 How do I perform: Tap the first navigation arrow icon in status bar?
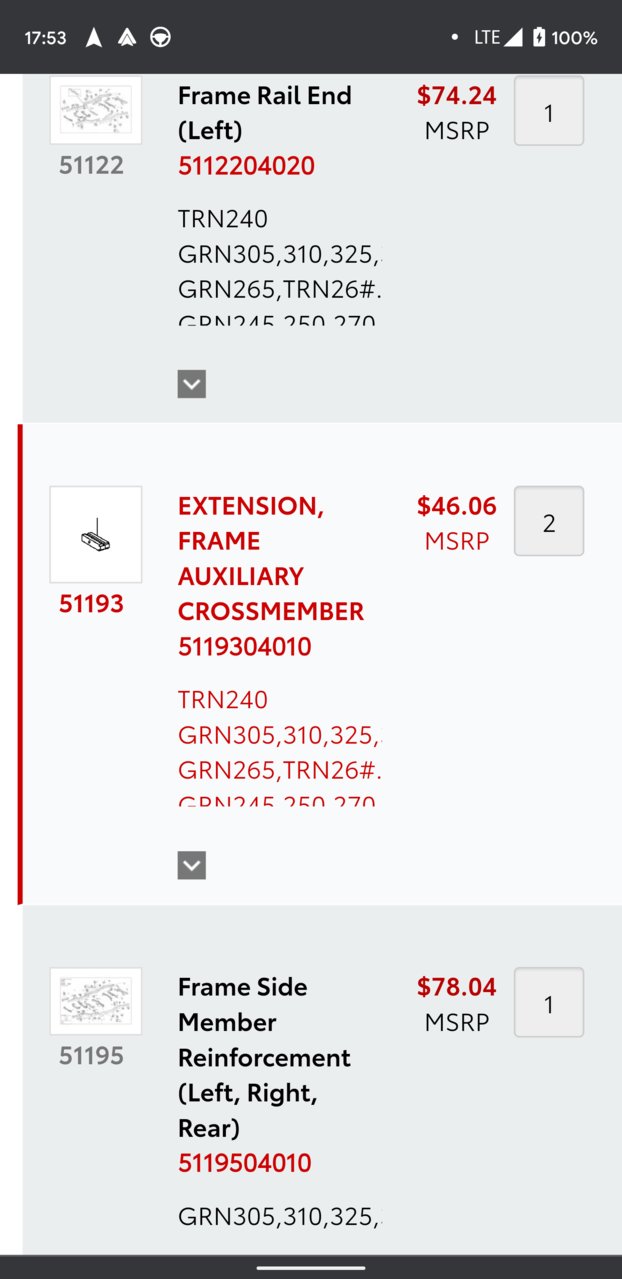click(93, 38)
